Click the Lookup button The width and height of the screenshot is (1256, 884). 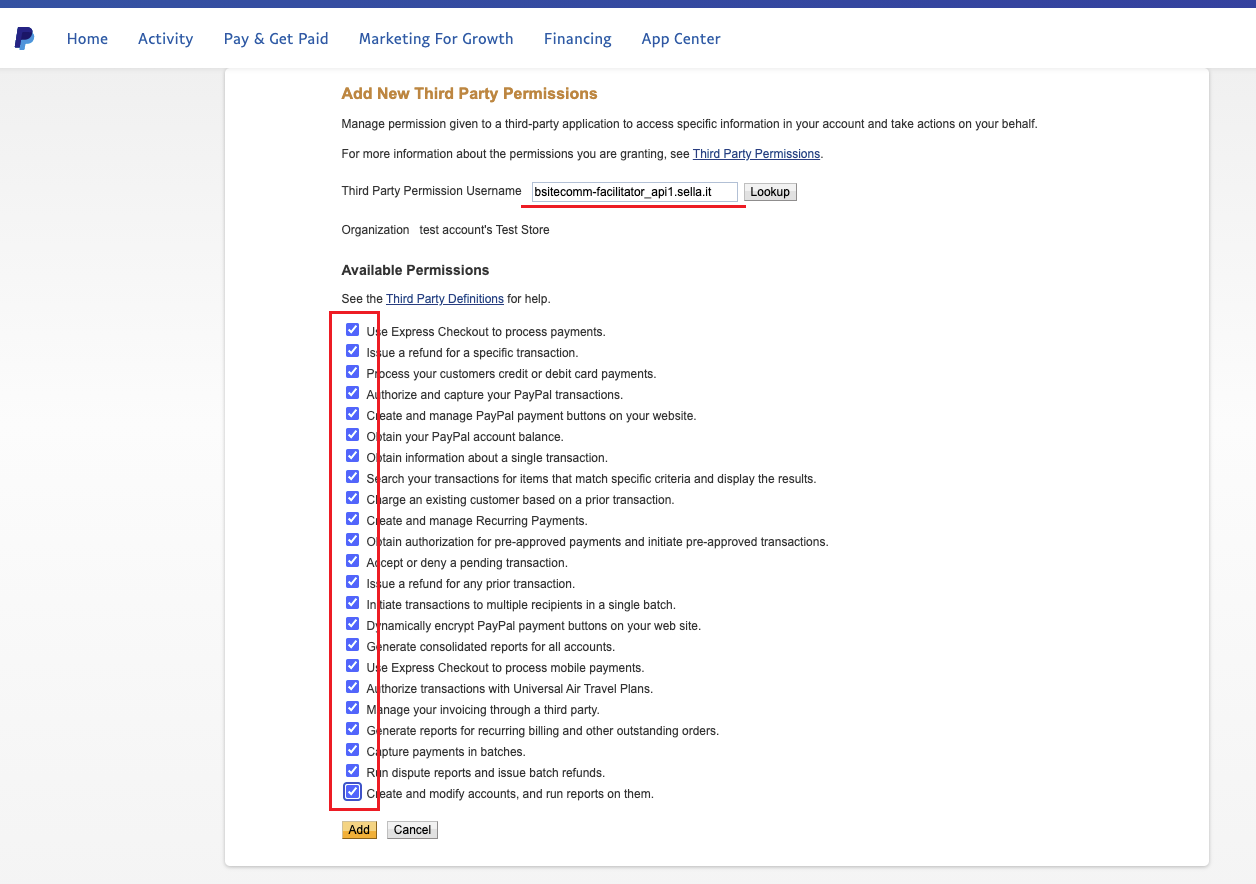770,192
